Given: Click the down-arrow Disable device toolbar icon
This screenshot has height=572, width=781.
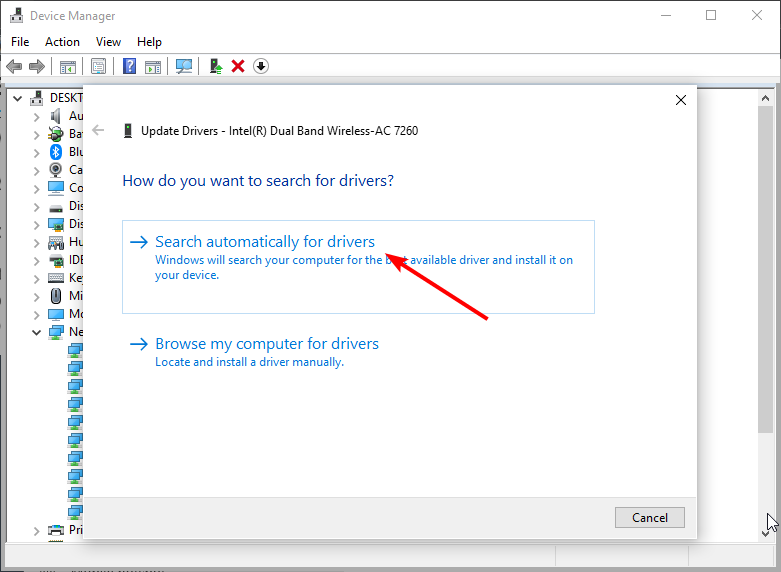Looking at the screenshot, I should pos(260,66).
